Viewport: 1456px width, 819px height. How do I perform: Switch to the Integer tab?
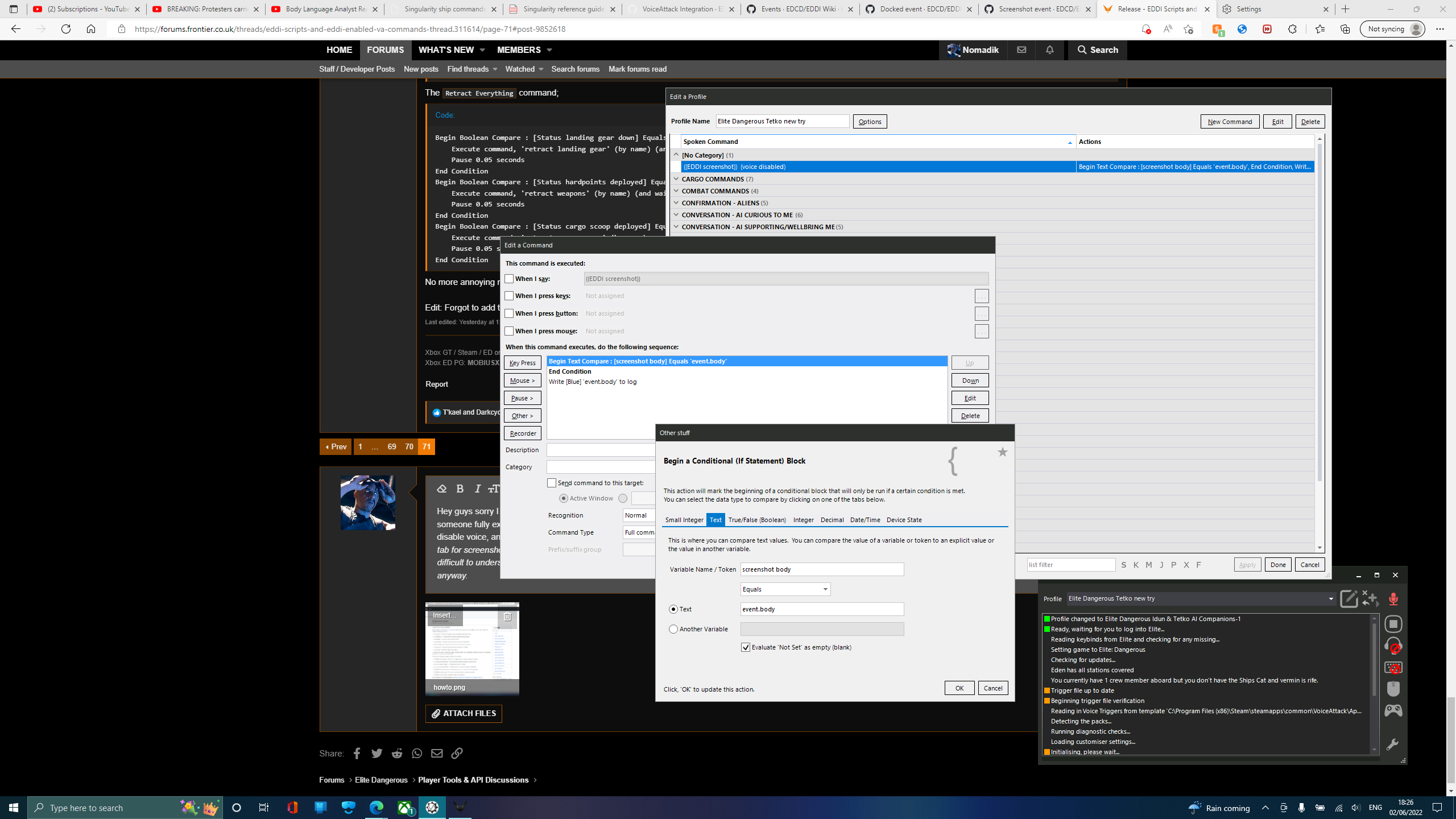[x=803, y=520]
